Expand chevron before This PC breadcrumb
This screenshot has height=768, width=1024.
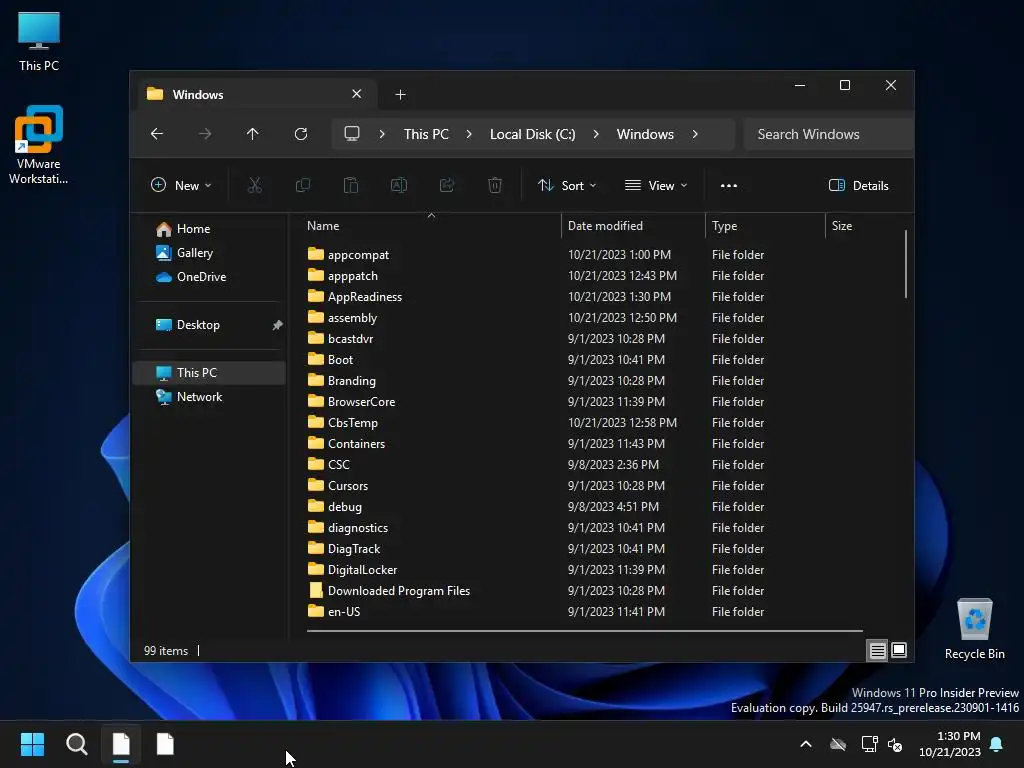pos(382,134)
